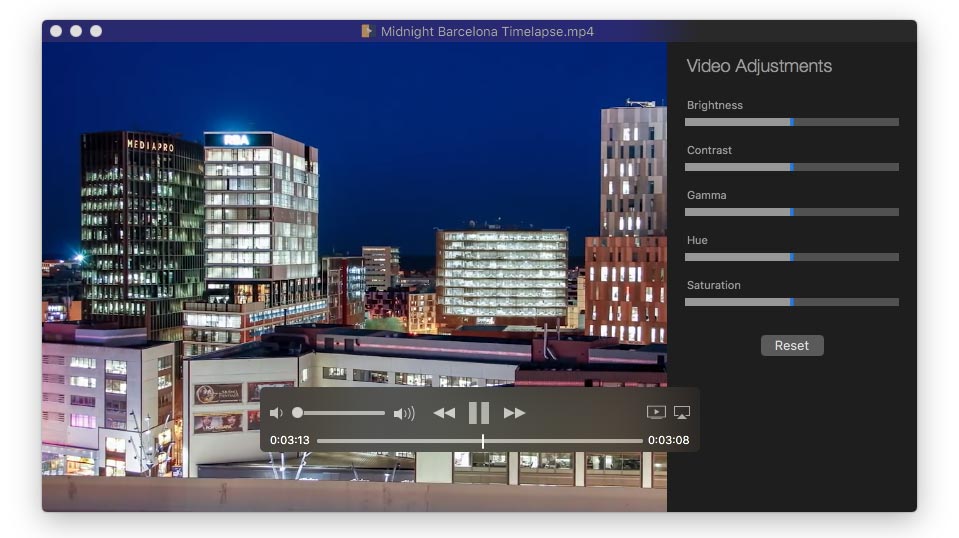The image size is (959, 538).
Task: Minimize the player window
Action: (x=76, y=31)
